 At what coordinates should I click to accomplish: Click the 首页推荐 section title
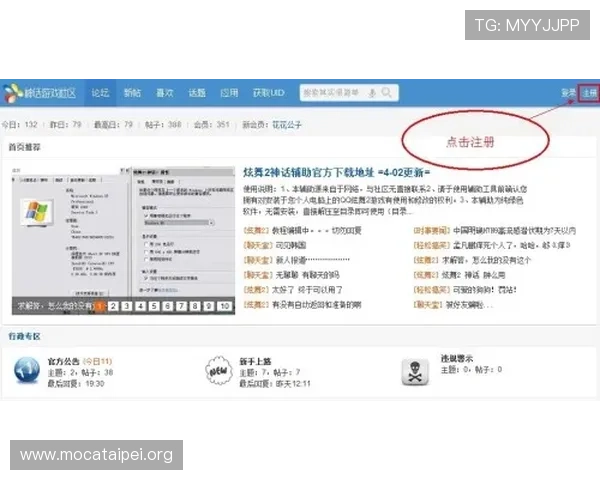(x=24, y=147)
